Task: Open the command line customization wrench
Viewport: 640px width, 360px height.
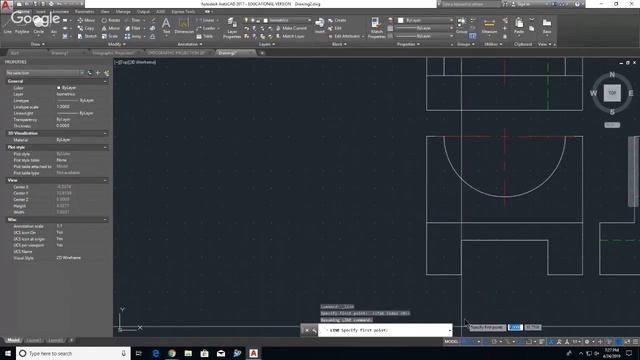Action: click(313, 330)
